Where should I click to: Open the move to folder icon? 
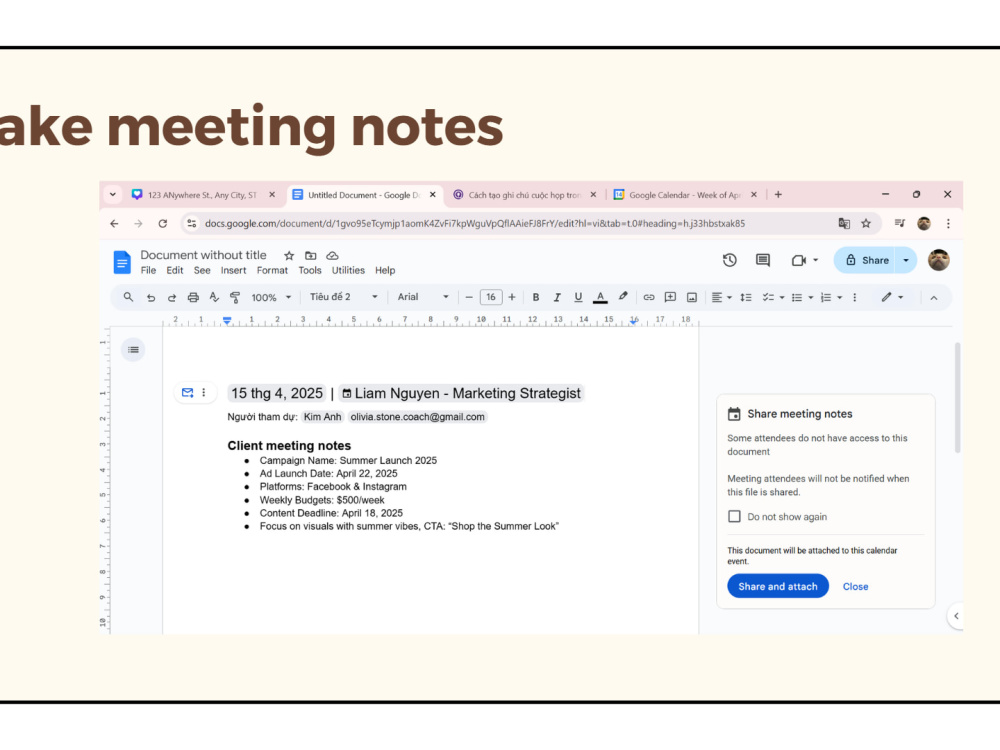(311, 256)
